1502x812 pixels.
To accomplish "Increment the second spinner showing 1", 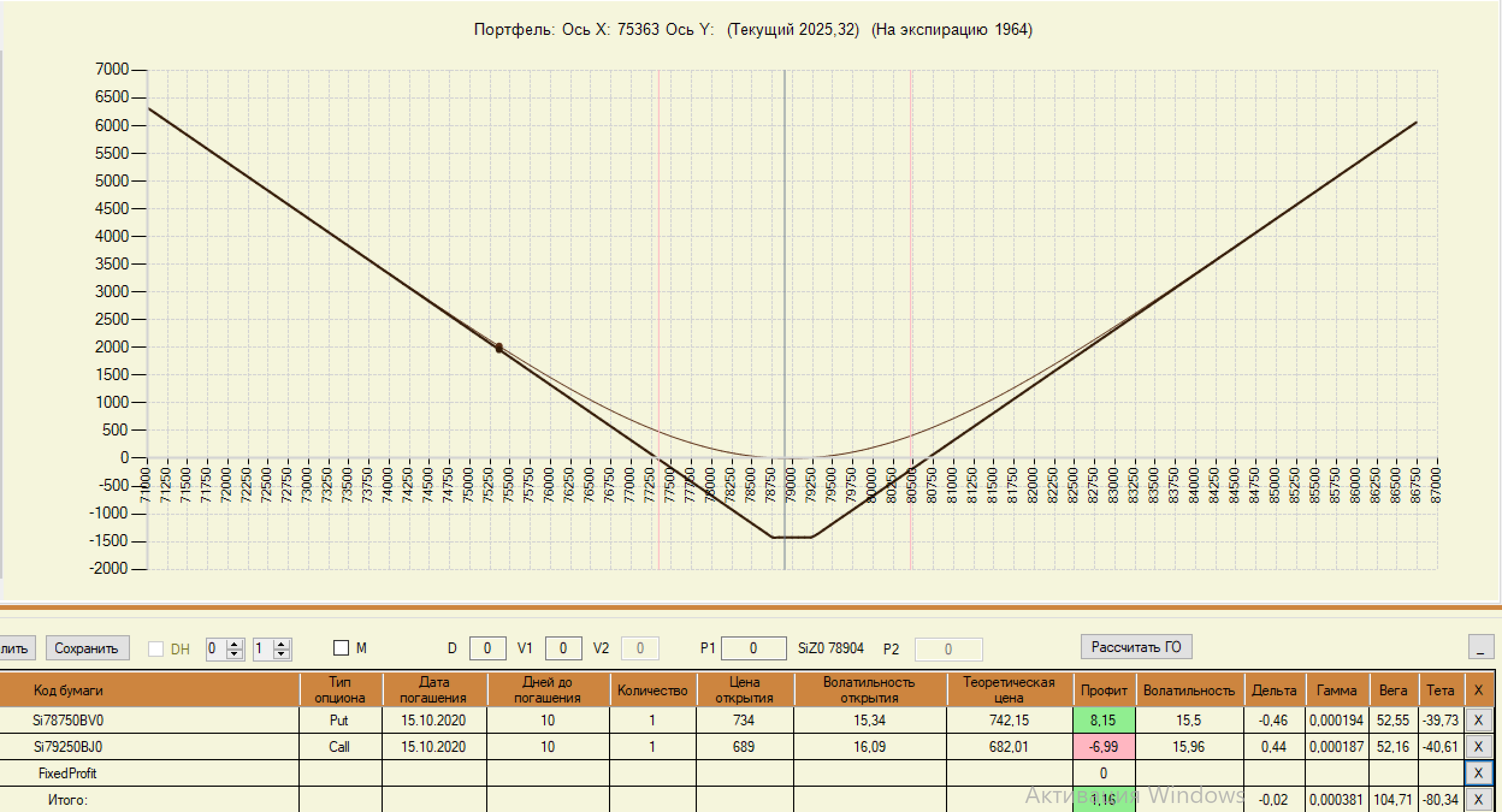I will [281, 644].
